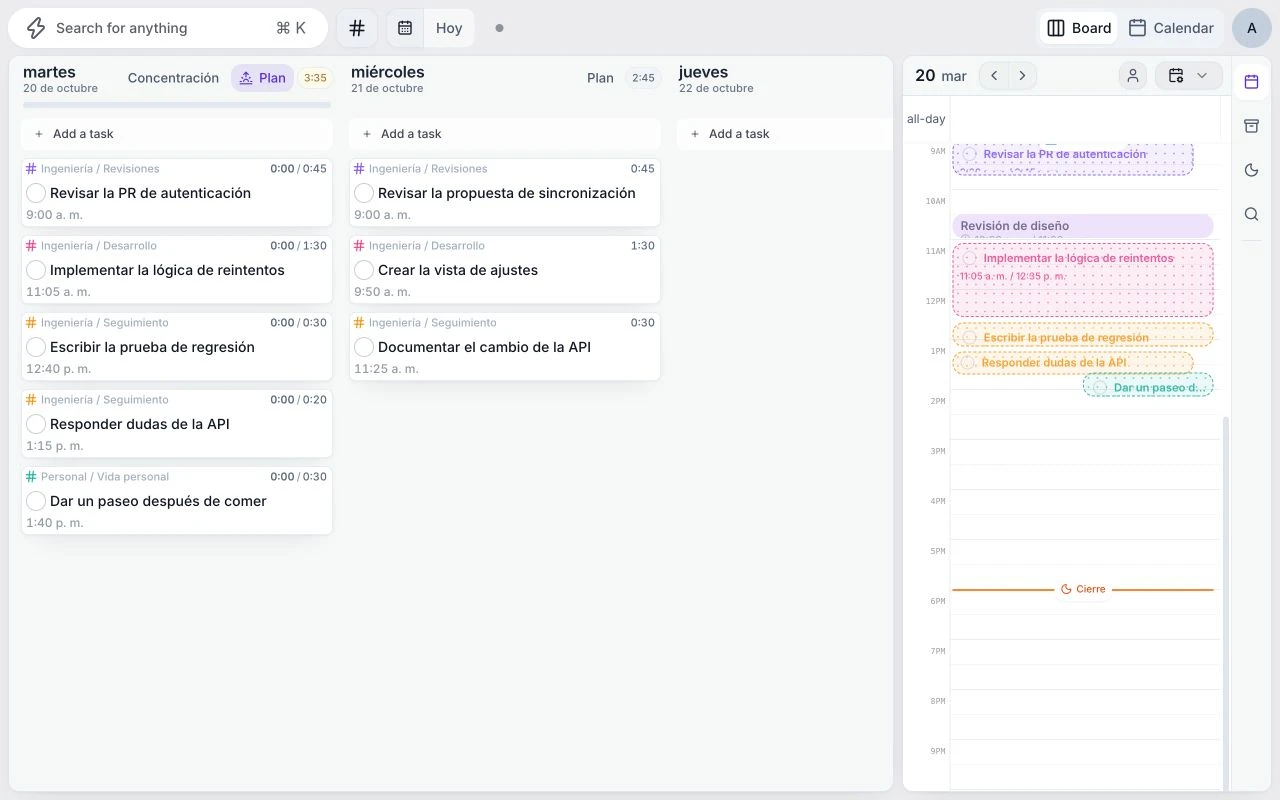Click the 2:45 total time badge
This screenshot has width=1280, height=800.
tap(643, 78)
